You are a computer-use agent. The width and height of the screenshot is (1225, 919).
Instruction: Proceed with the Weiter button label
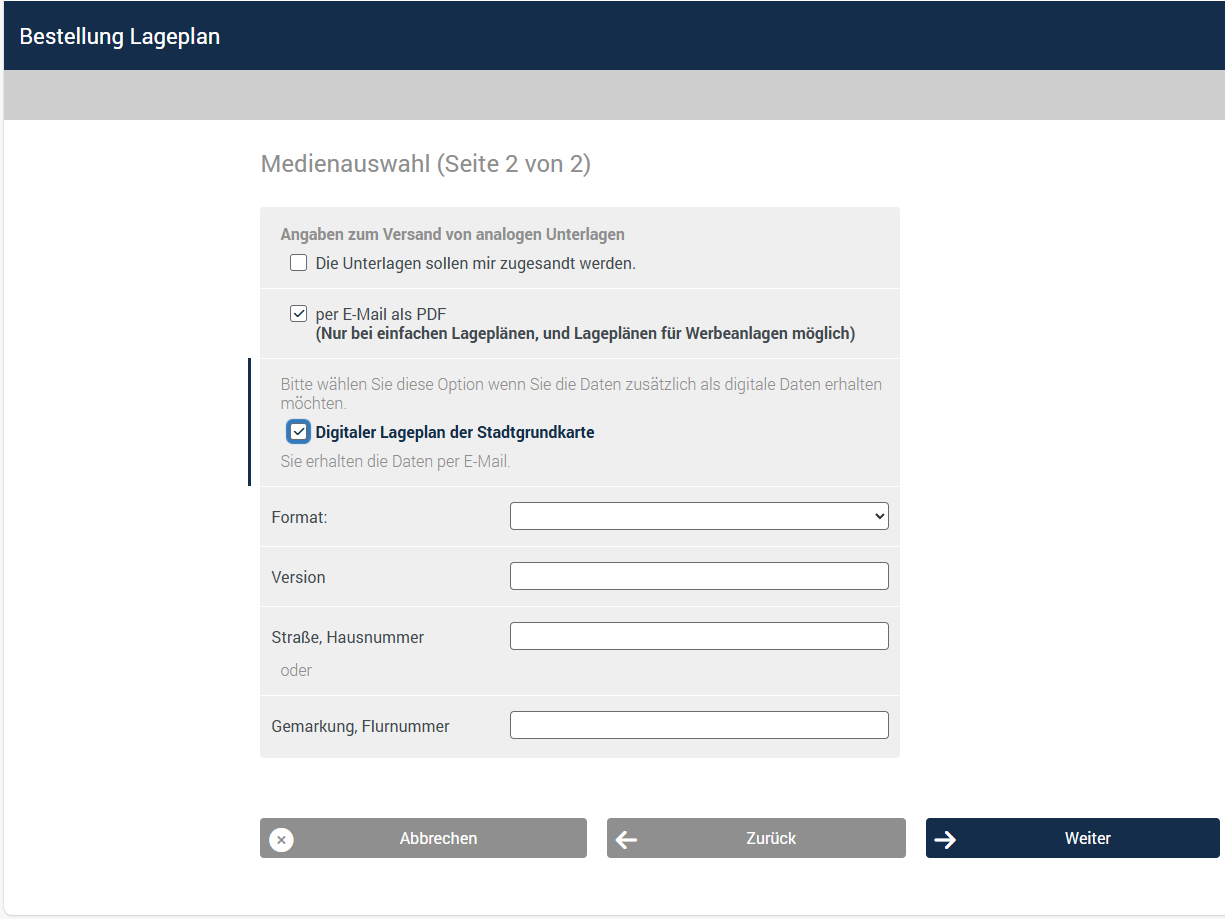click(x=1087, y=839)
